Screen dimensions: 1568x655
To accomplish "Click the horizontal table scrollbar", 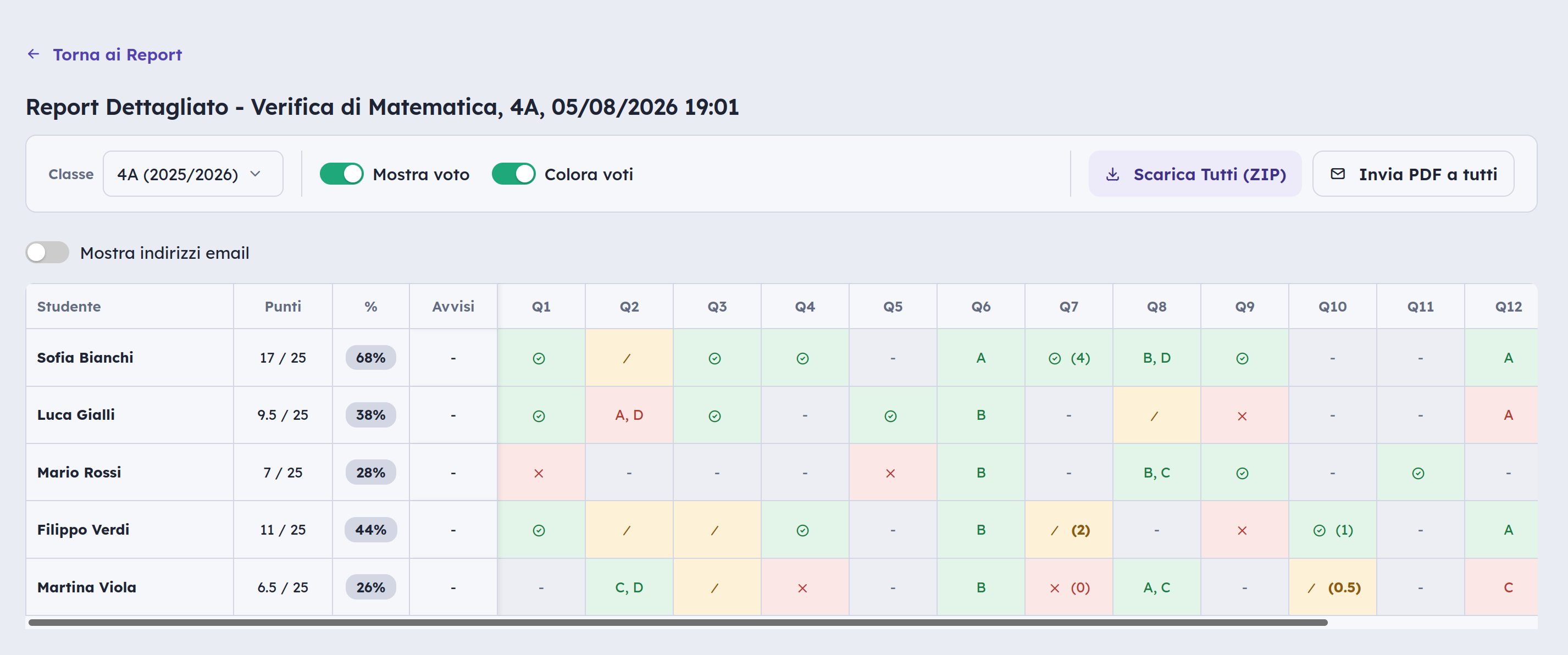I will pyautogui.click(x=678, y=623).
